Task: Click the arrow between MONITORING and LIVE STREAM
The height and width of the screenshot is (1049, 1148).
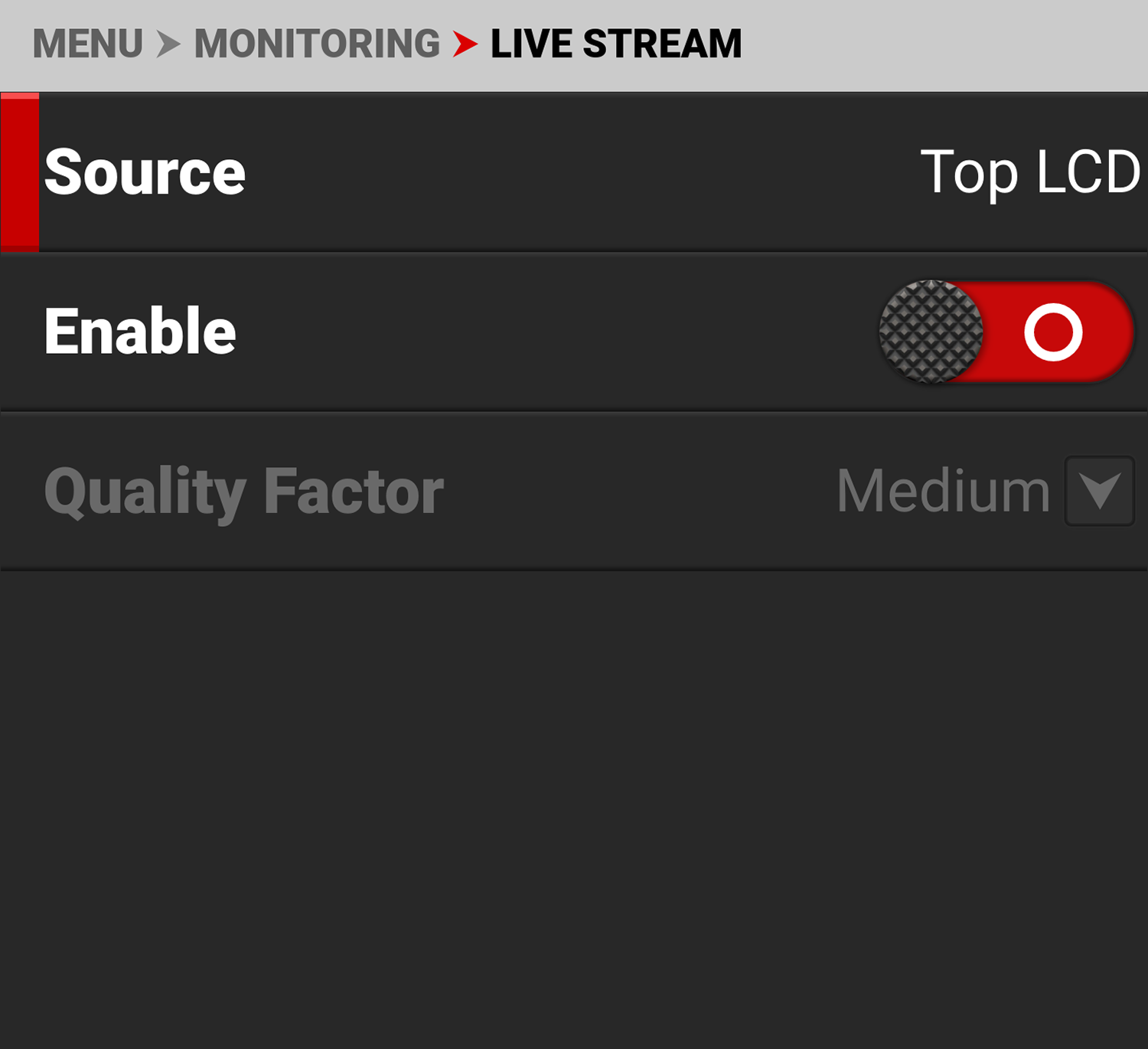Action: 465,44
